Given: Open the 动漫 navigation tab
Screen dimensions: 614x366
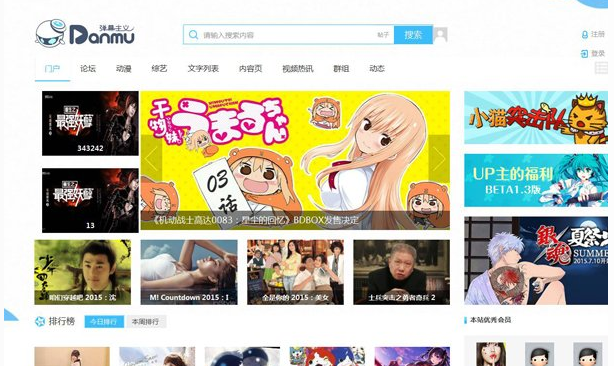Looking at the screenshot, I should pyautogui.click(x=124, y=69).
